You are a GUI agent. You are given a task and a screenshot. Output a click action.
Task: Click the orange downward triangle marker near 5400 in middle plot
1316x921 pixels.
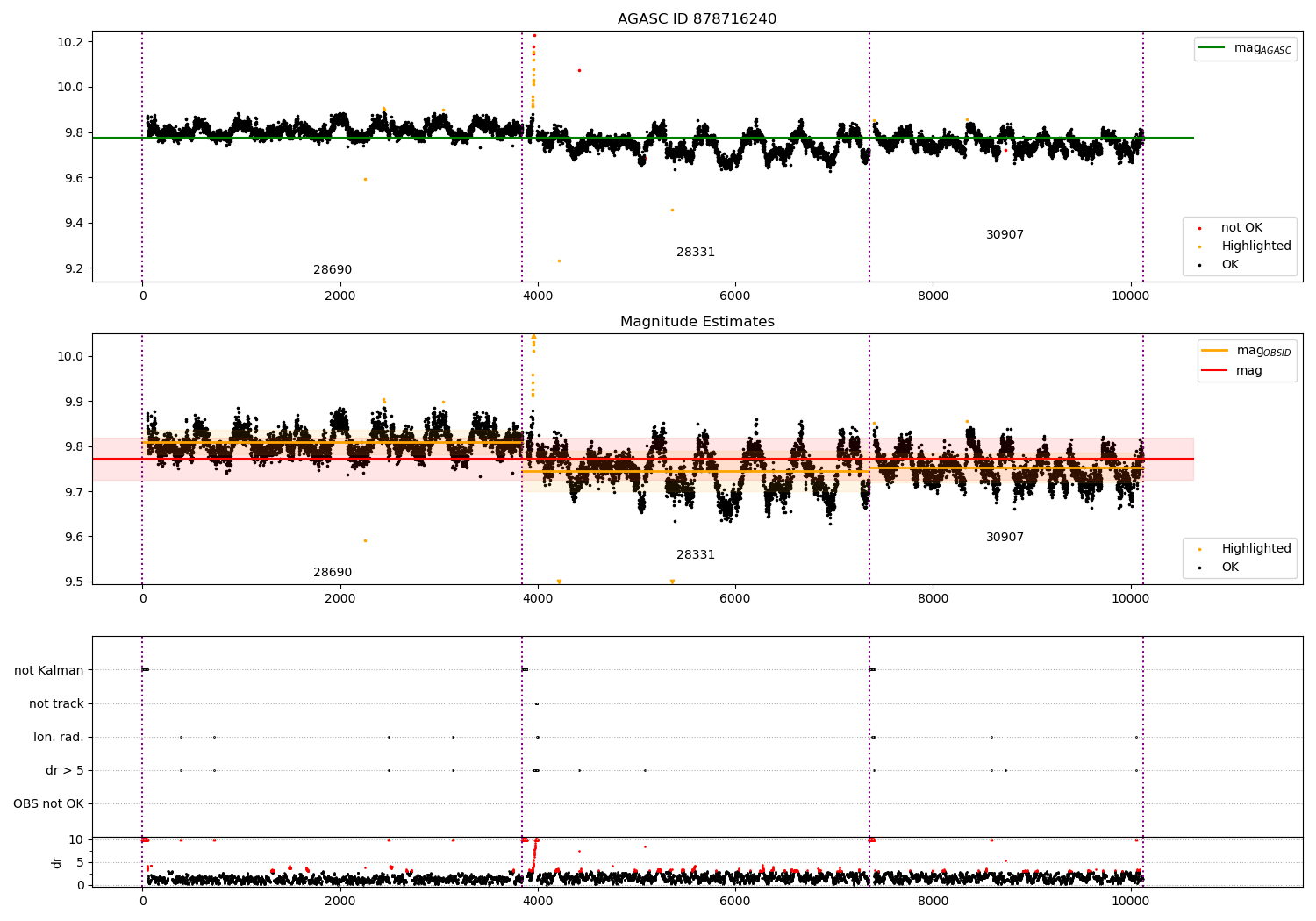[x=672, y=582]
